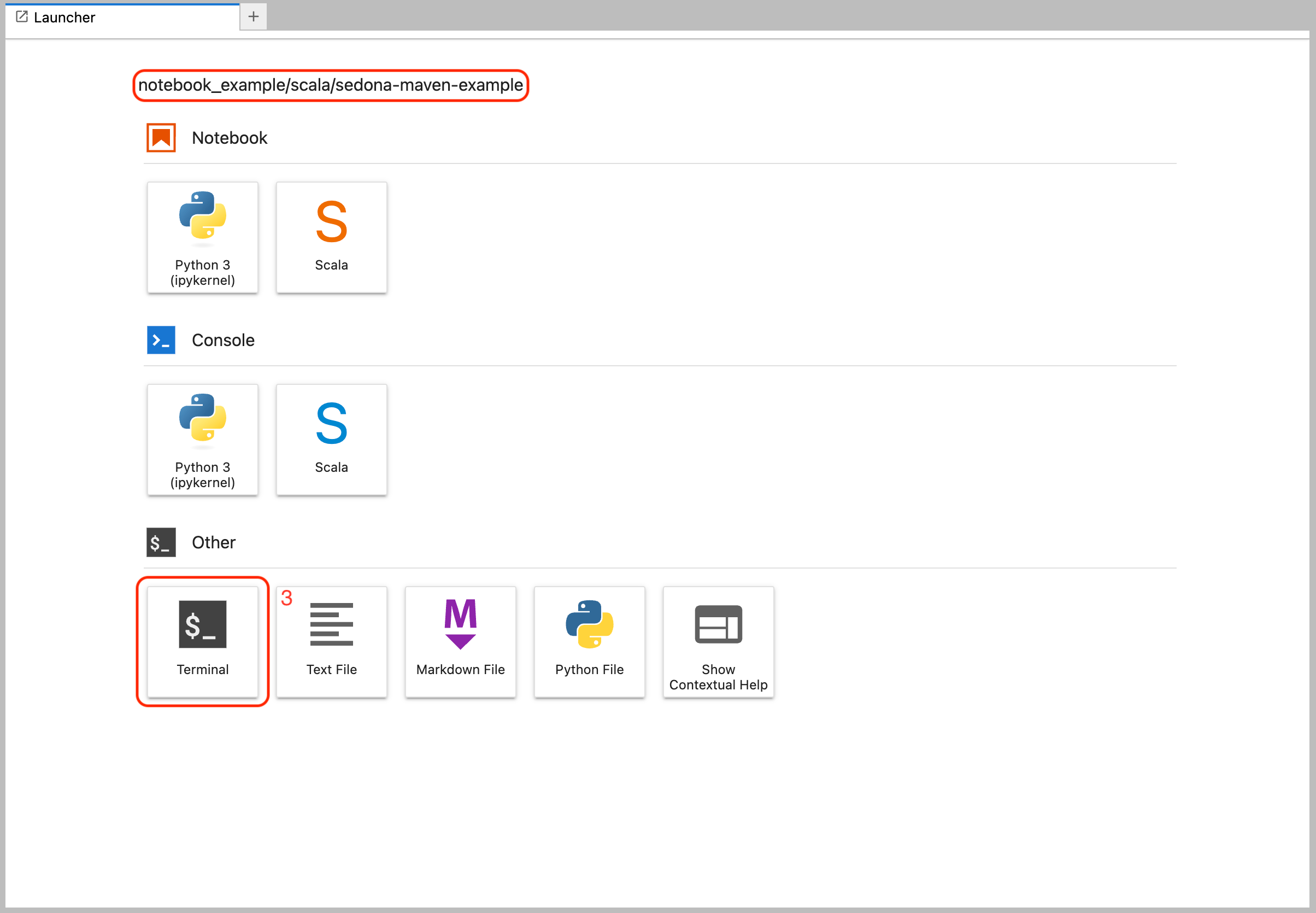Image resolution: width=1316 pixels, height=913 pixels.
Task: Start a Scala console
Action: pos(331,440)
